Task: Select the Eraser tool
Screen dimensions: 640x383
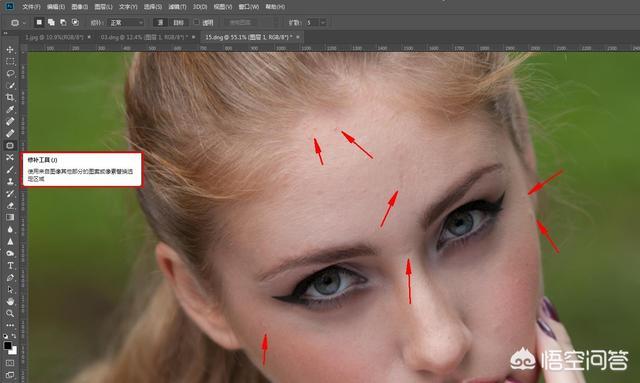Action: pos(10,205)
